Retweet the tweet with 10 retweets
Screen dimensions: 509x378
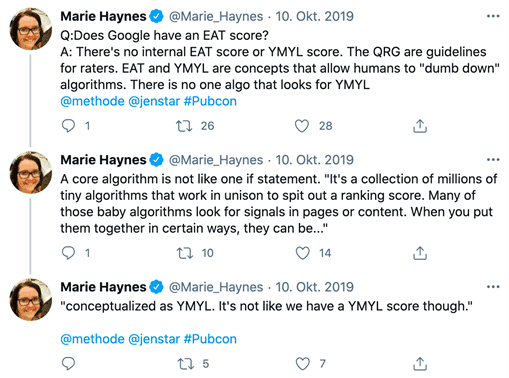185,253
